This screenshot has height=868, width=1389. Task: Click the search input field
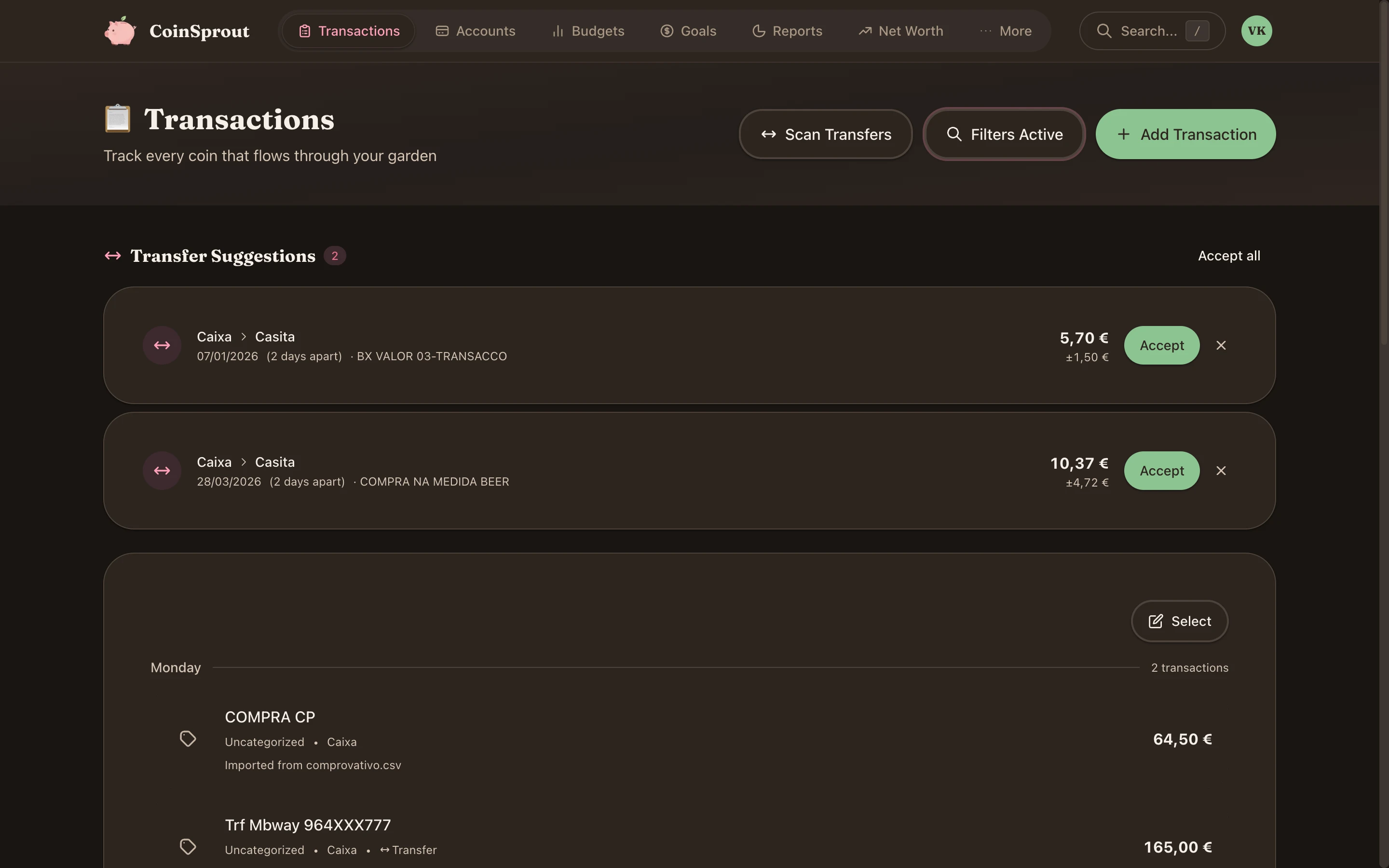[x=1151, y=30]
